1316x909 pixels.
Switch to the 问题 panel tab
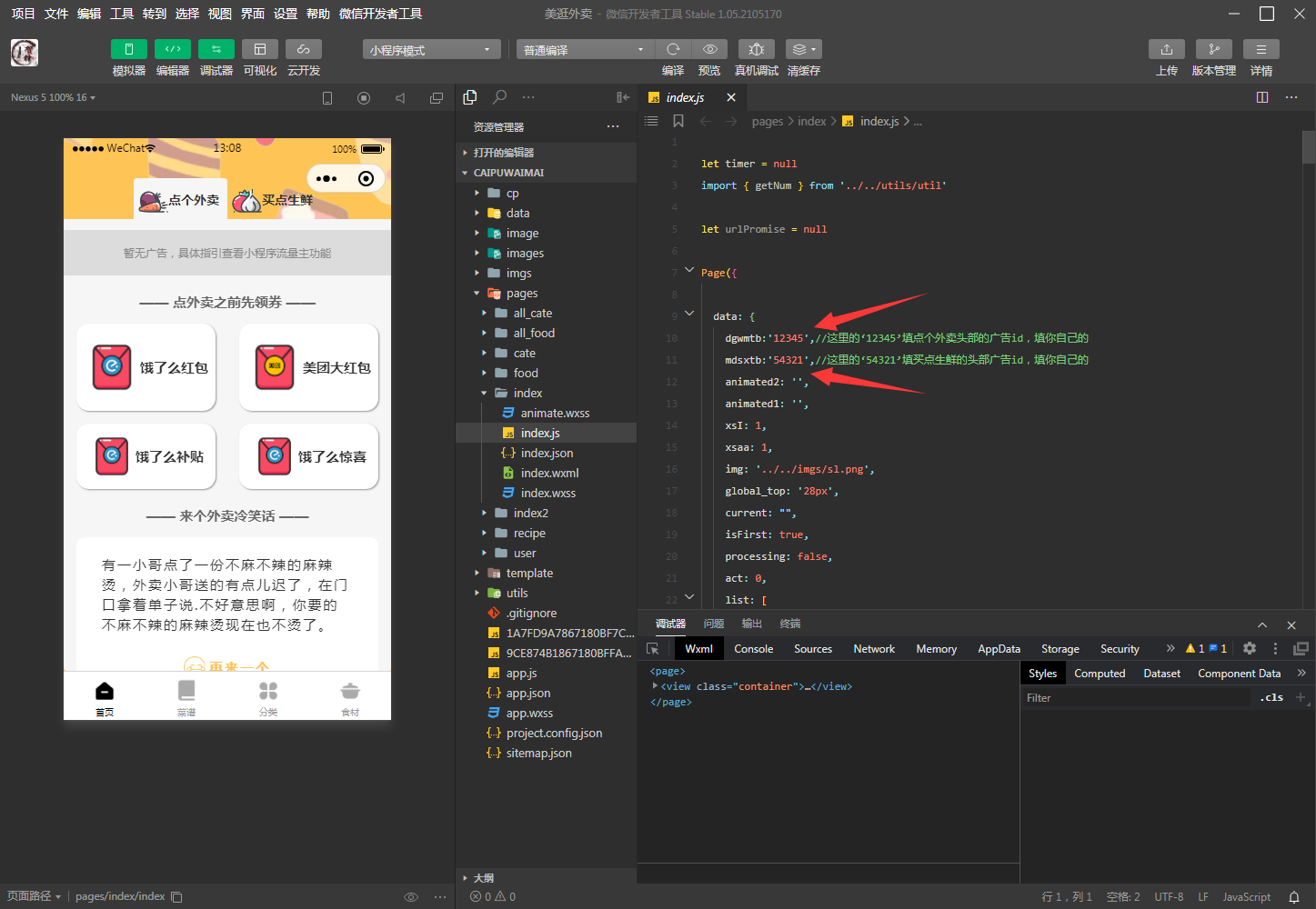714,624
